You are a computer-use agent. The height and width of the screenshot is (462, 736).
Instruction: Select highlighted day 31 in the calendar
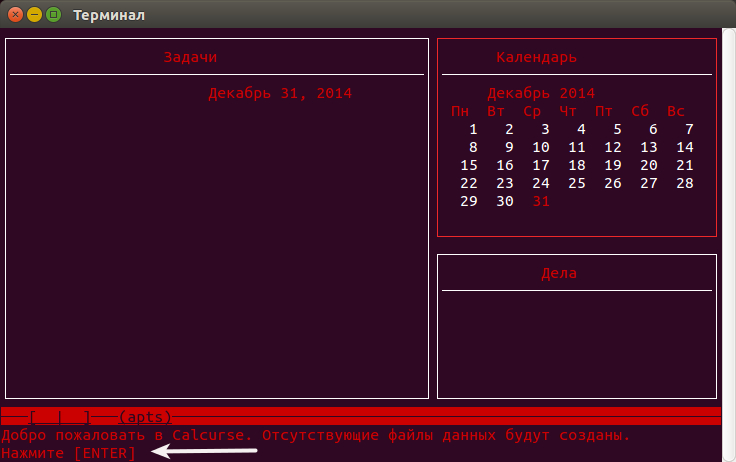point(541,201)
